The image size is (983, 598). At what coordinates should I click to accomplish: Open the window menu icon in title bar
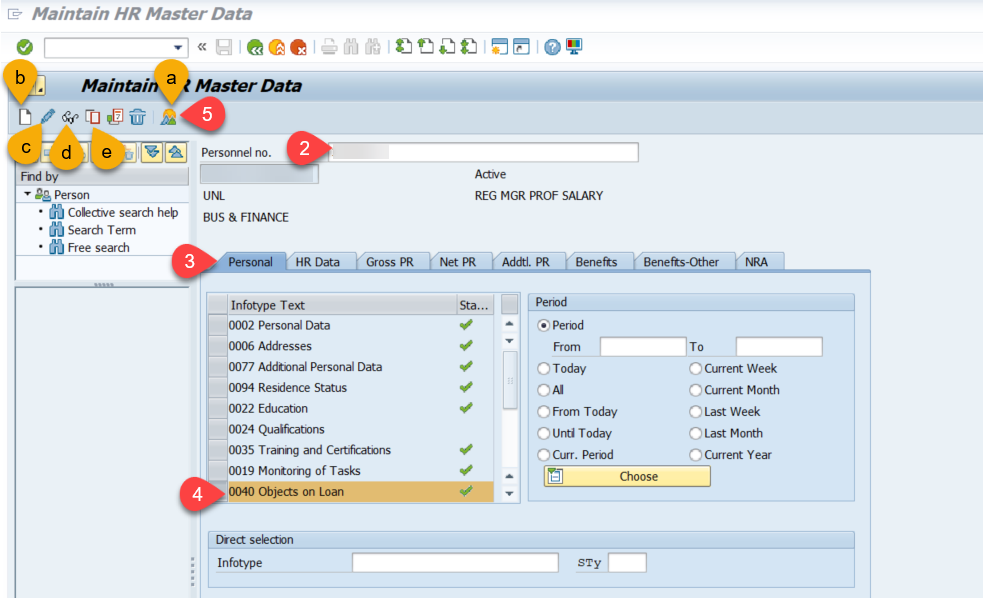[x=14, y=14]
